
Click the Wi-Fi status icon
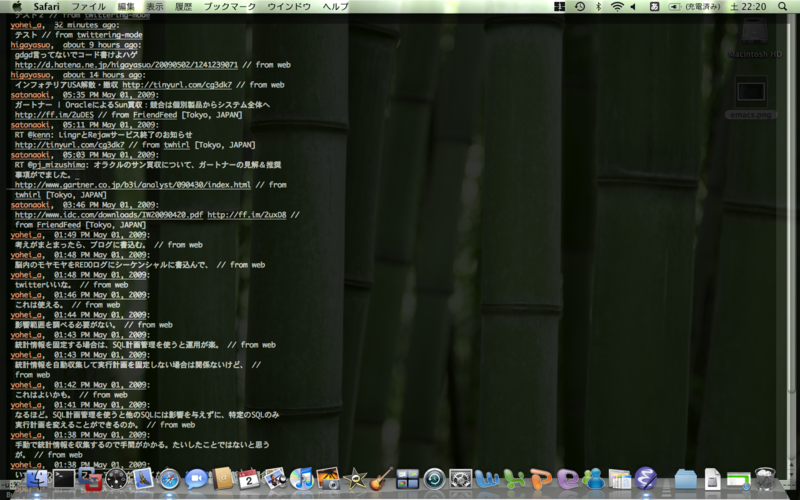(617, 7)
